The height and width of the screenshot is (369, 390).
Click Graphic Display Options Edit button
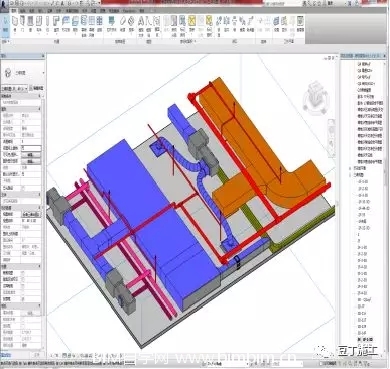click(31, 161)
